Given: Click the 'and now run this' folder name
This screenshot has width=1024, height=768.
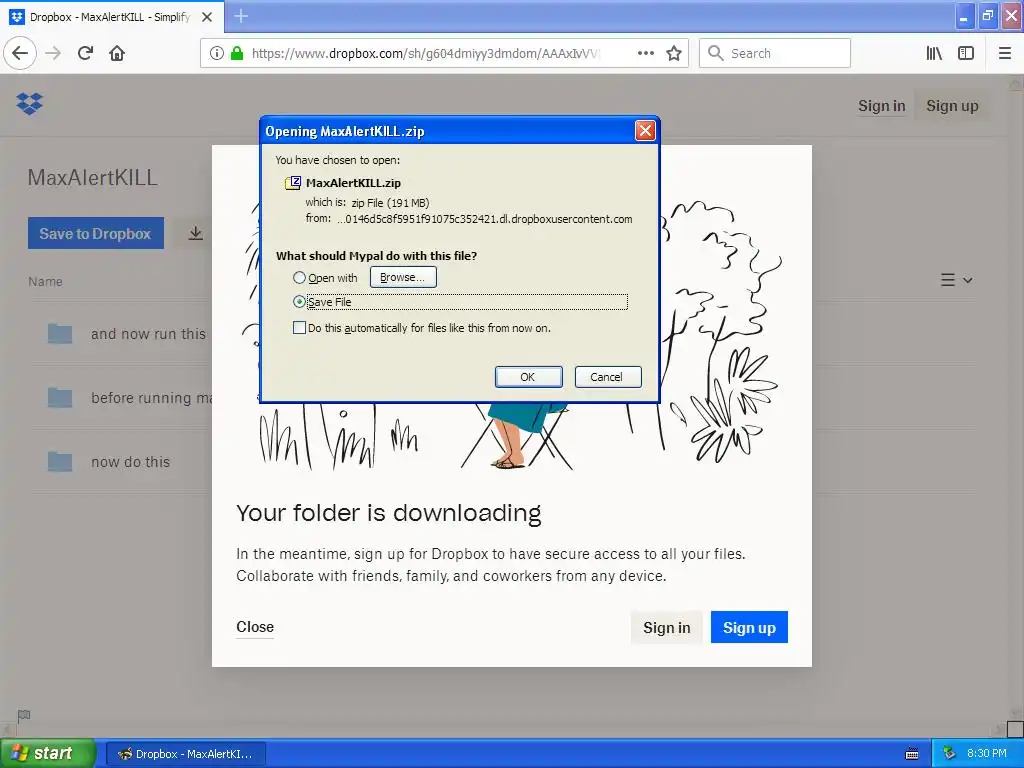Looking at the screenshot, I should click(148, 334).
